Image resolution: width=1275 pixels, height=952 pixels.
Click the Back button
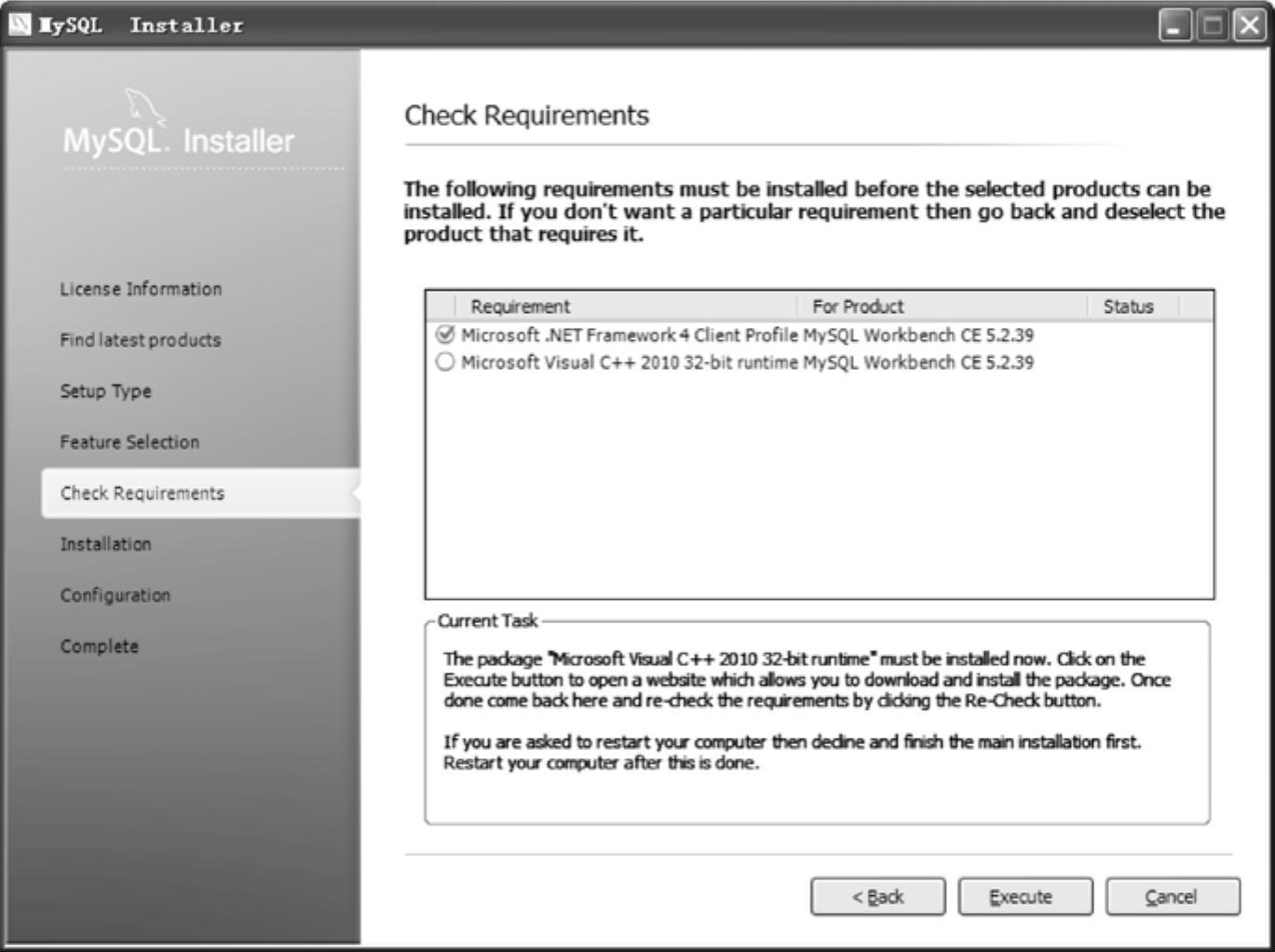click(877, 896)
